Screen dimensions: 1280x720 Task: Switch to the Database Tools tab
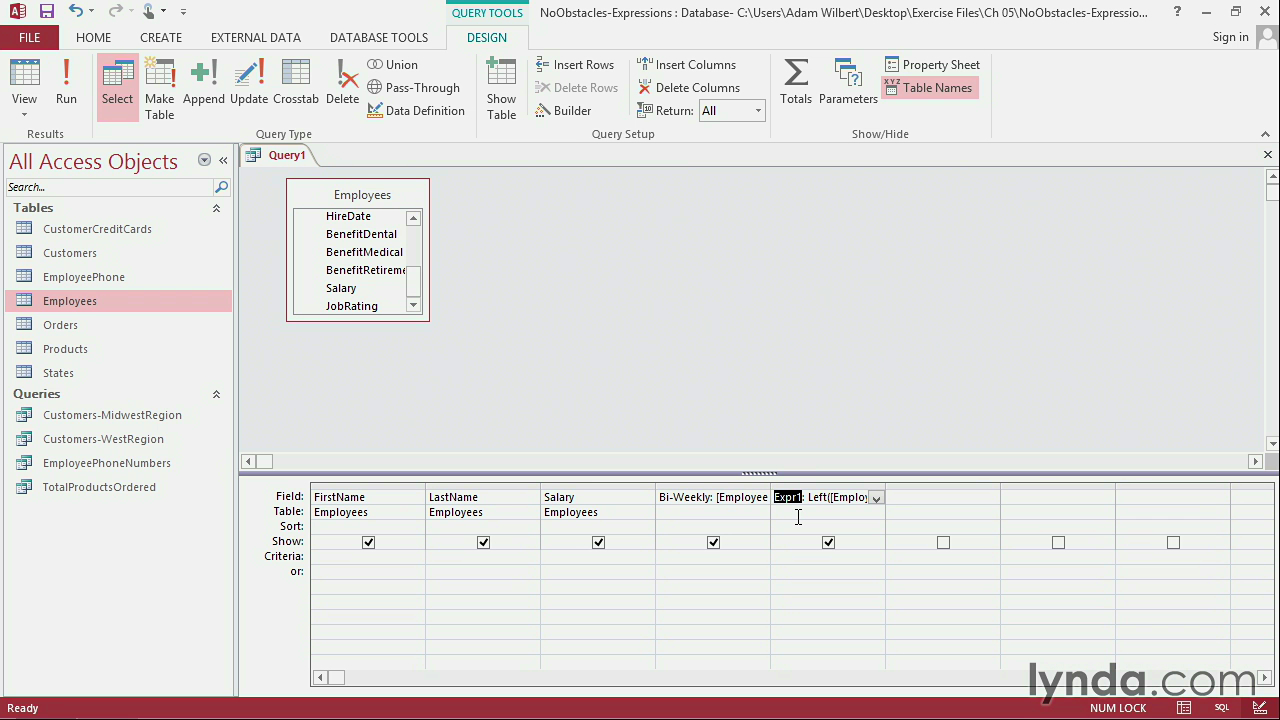378,37
